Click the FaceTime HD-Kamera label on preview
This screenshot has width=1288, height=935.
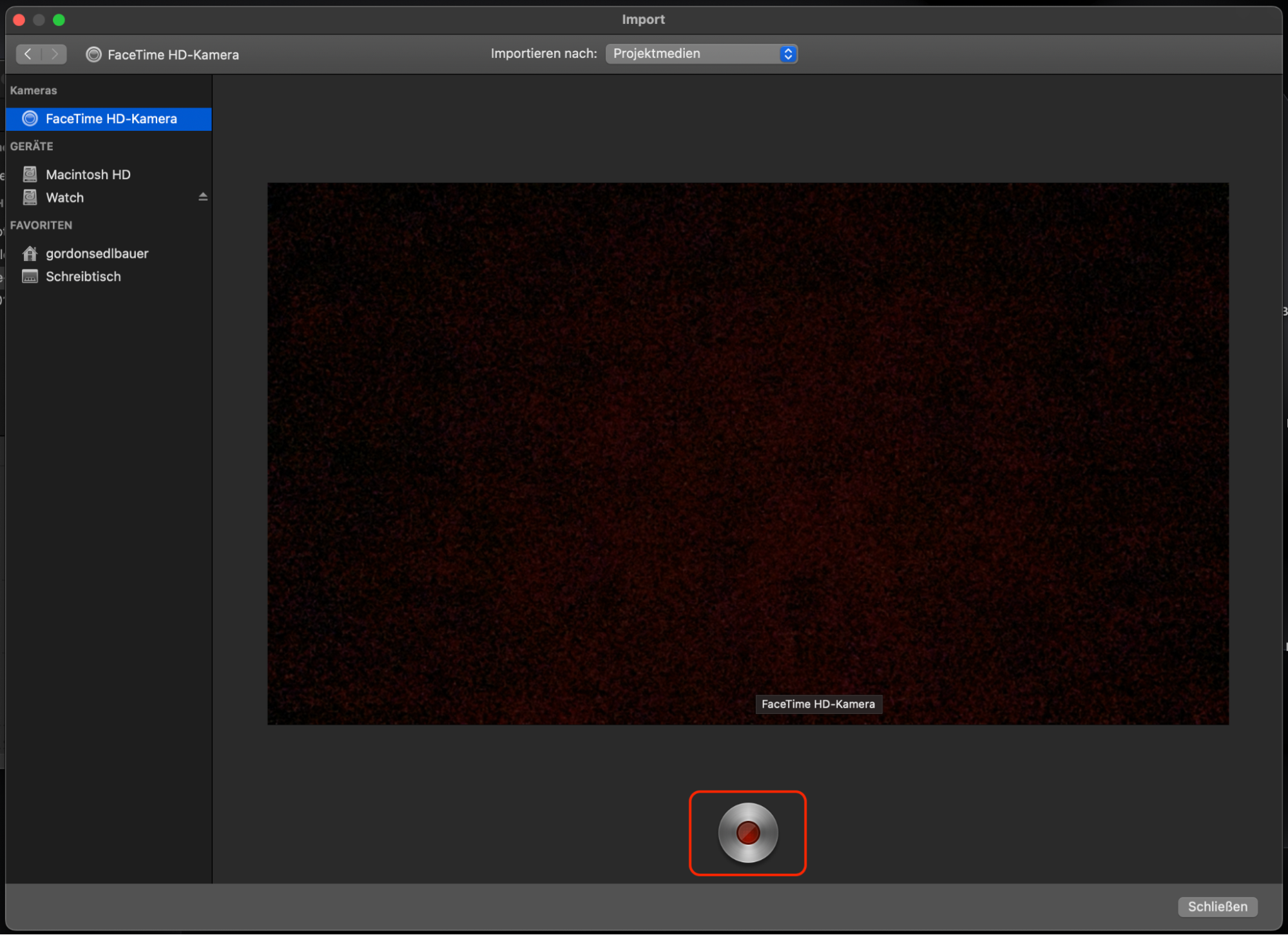[818, 704]
